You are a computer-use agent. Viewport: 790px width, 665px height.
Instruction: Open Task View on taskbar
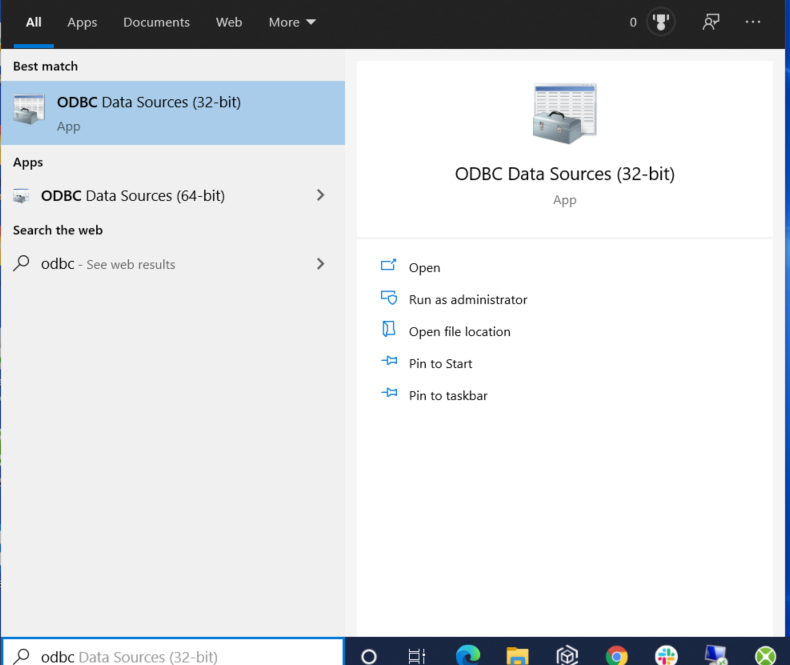click(x=417, y=656)
